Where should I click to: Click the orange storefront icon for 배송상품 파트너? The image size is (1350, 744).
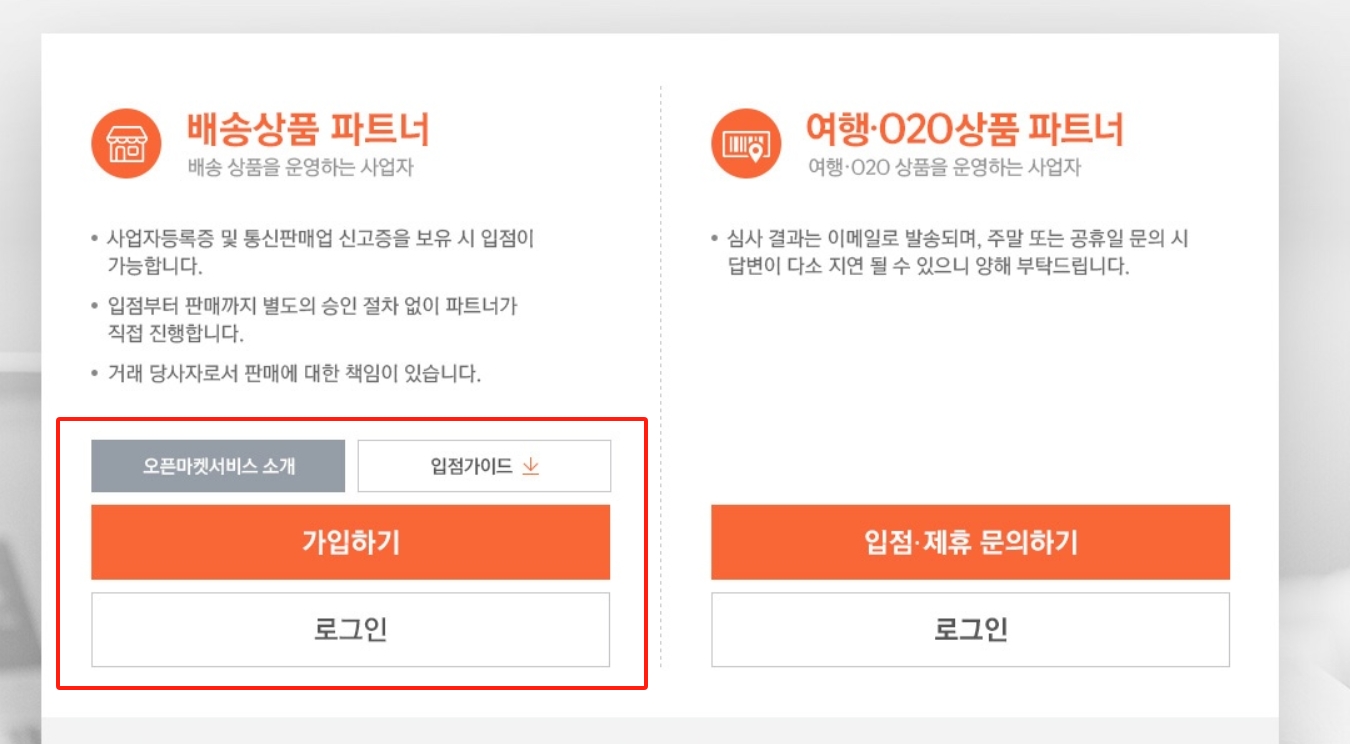tap(127, 143)
